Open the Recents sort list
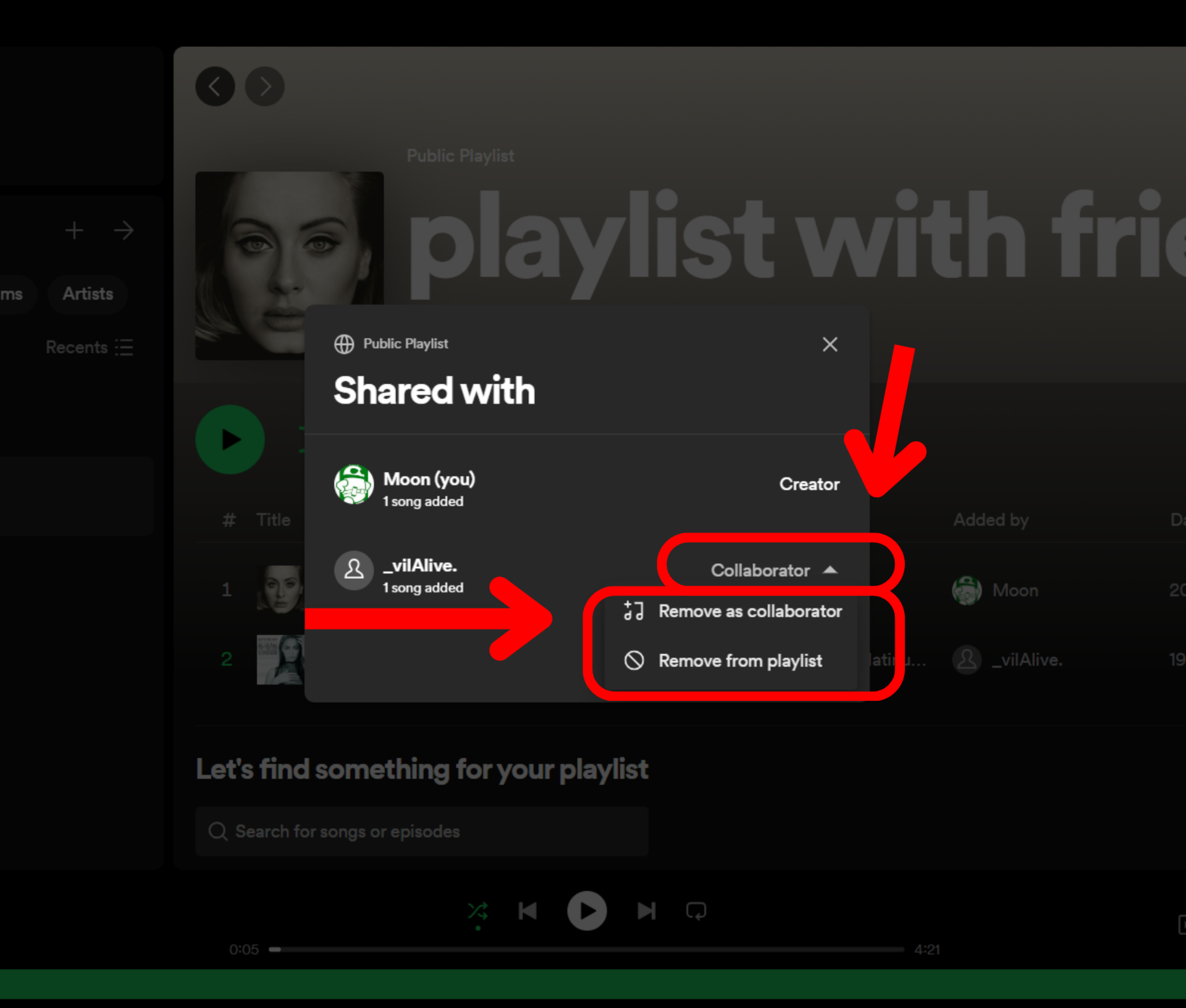Viewport: 1186px width, 1008px height. (90, 347)
